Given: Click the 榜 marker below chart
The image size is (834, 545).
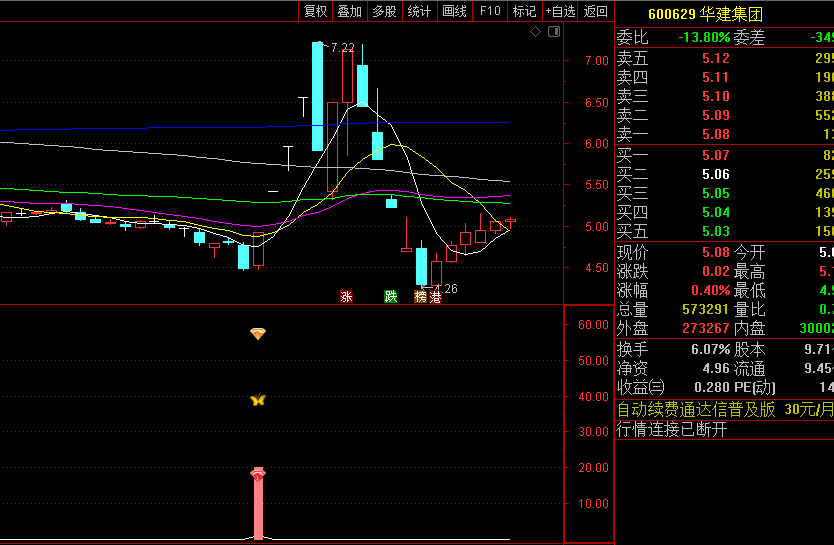Looking at the screenshot, I should [x=421, y=297].
